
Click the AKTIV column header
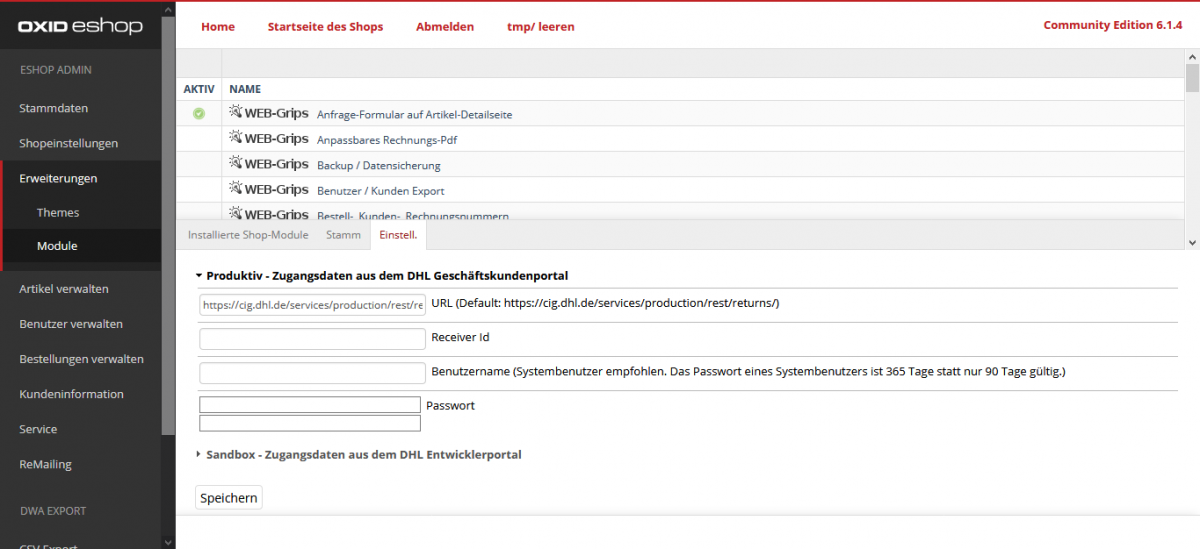pyautogui.click(x=199, y=89)
